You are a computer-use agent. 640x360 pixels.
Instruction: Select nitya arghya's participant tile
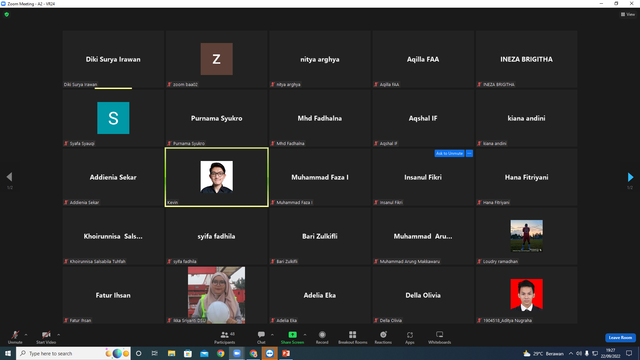click(320, 59)
